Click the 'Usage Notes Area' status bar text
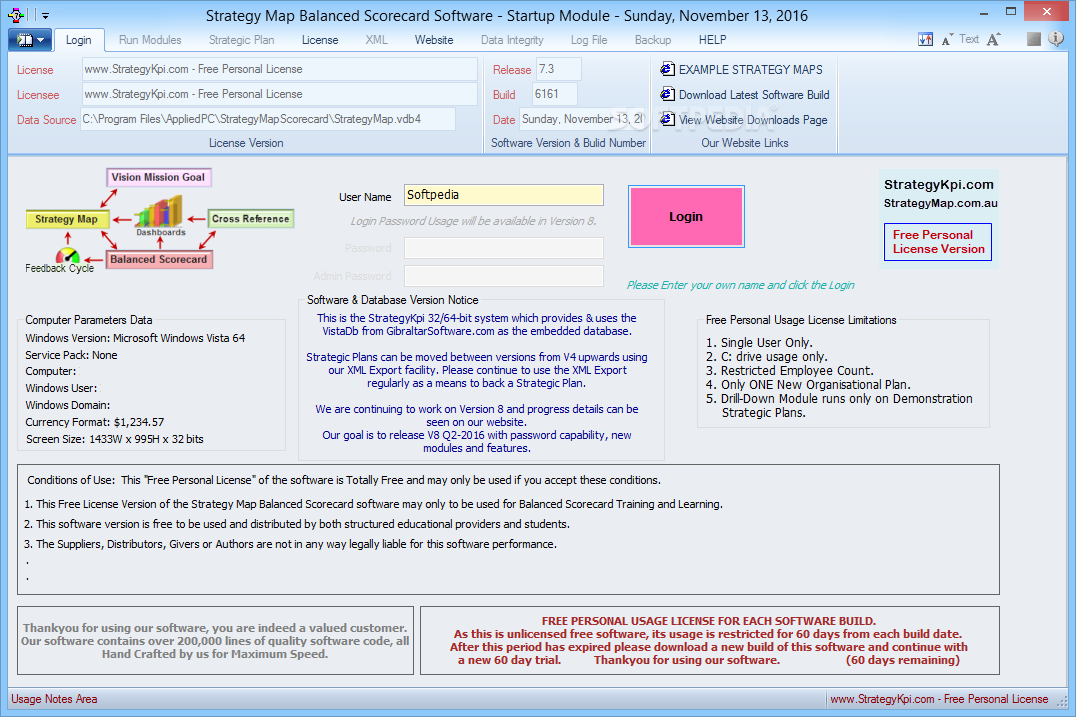 54,699
